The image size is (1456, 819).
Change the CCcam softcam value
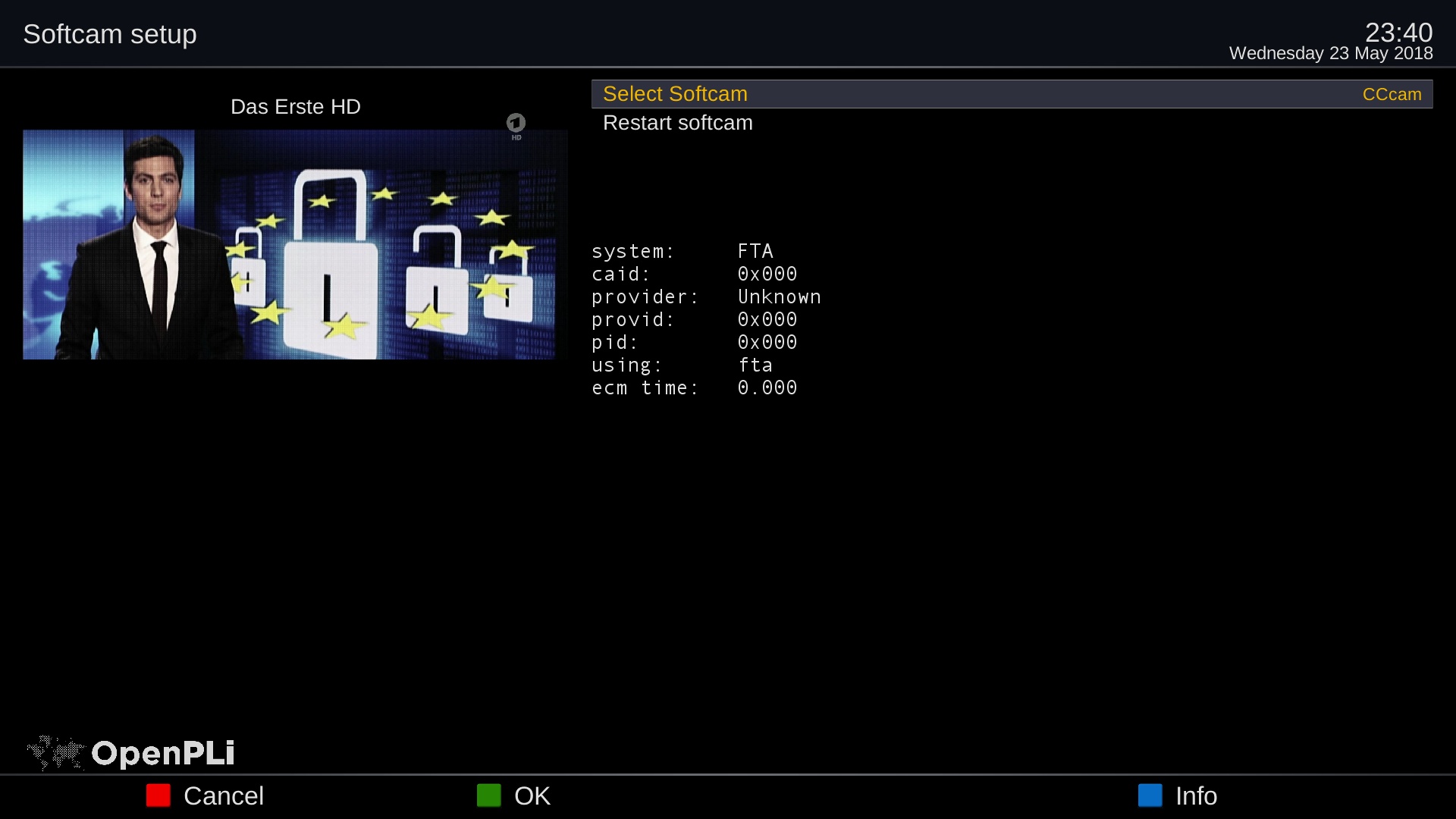tap(1392, 94)
